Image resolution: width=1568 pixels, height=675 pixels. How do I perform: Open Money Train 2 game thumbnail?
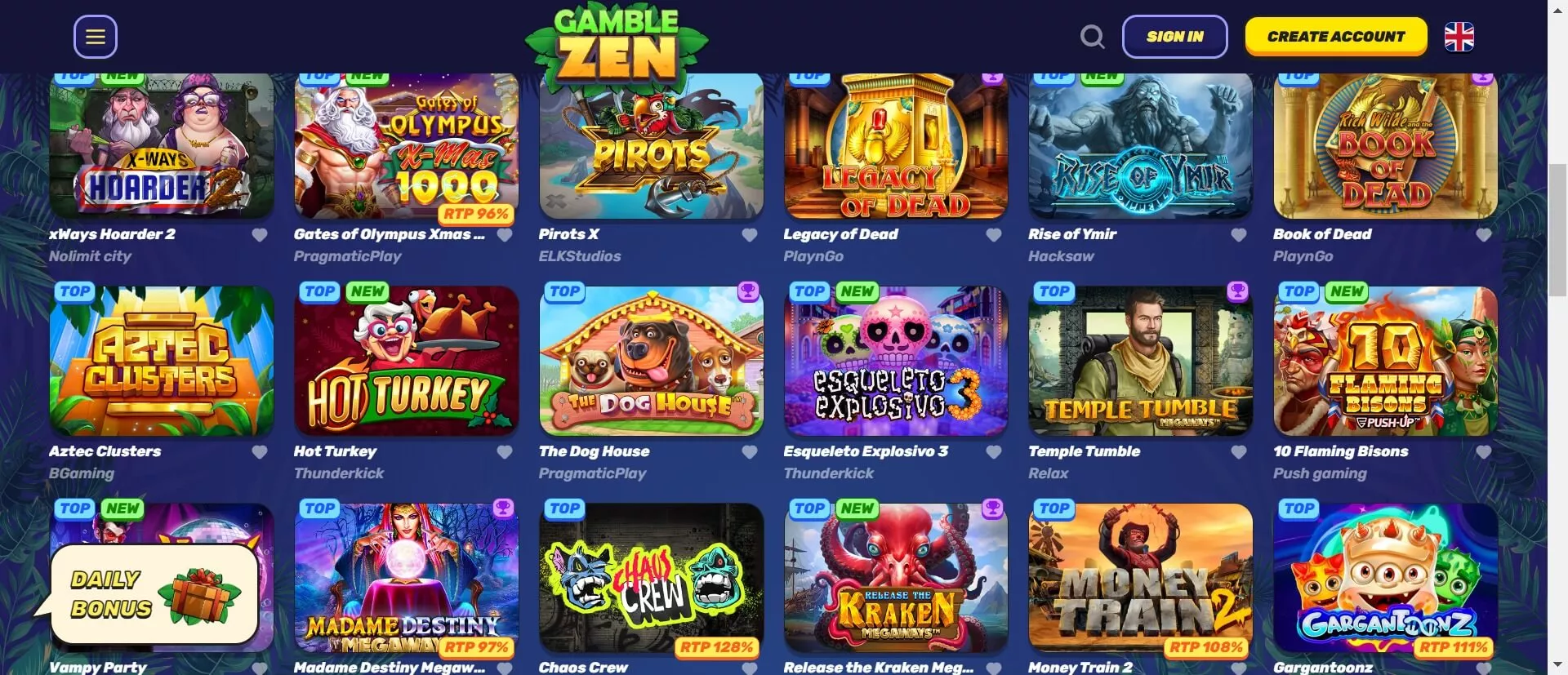tap(1140, 578)
